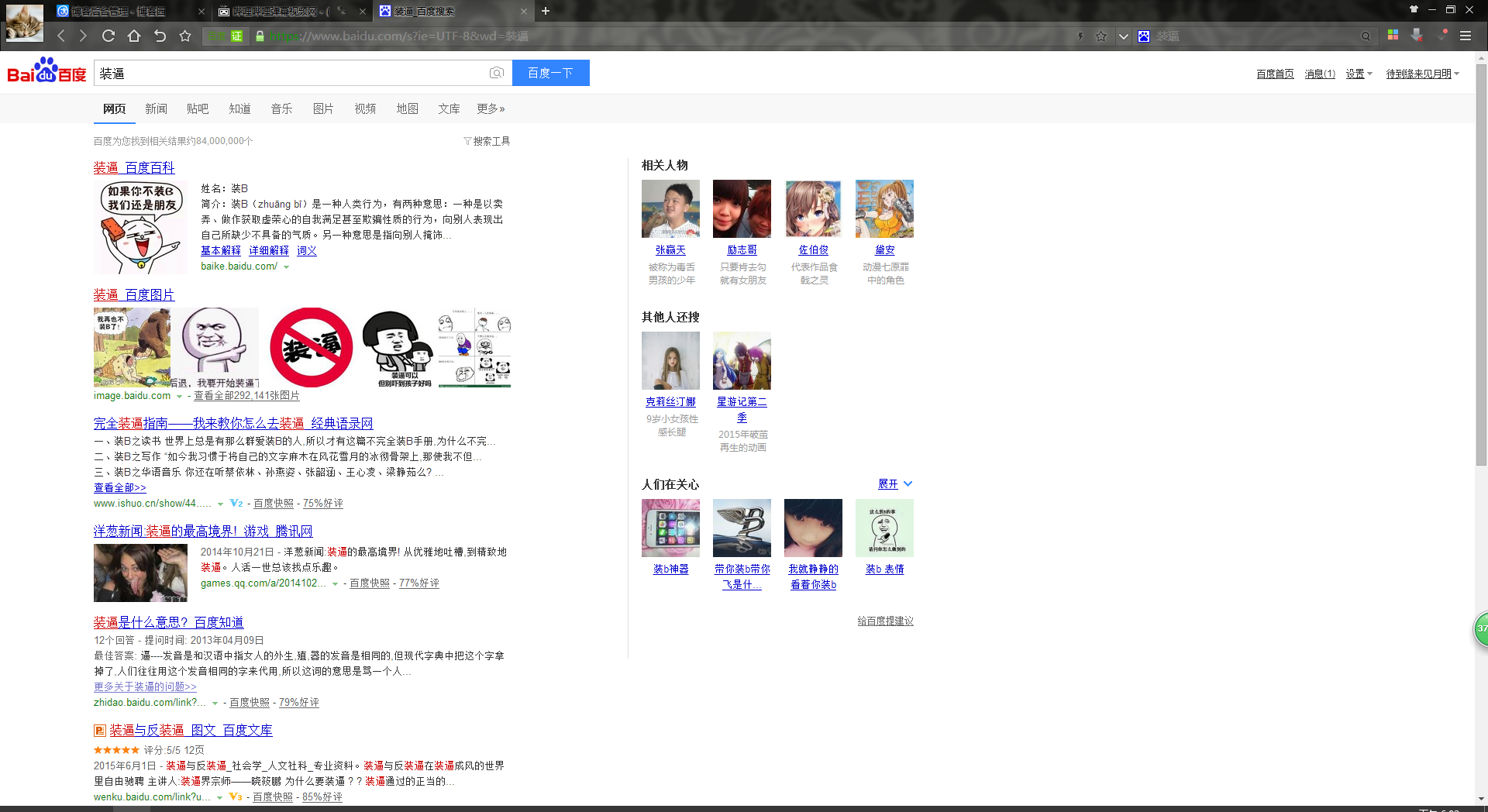The width and height of the screenshot is (1488, 812).
Task: Open the browser home page icon
Action: 134,36
